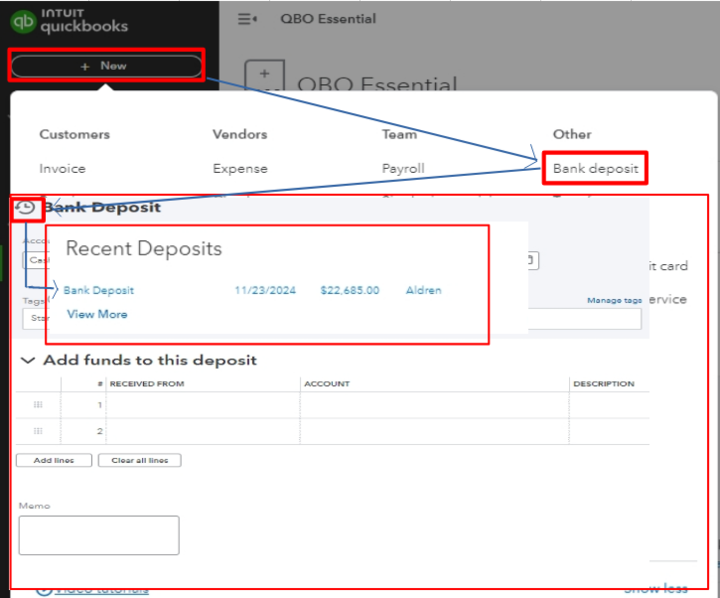720x598 pixels.
Task: Select Bank deposit under Other
Action: [596, 169]
